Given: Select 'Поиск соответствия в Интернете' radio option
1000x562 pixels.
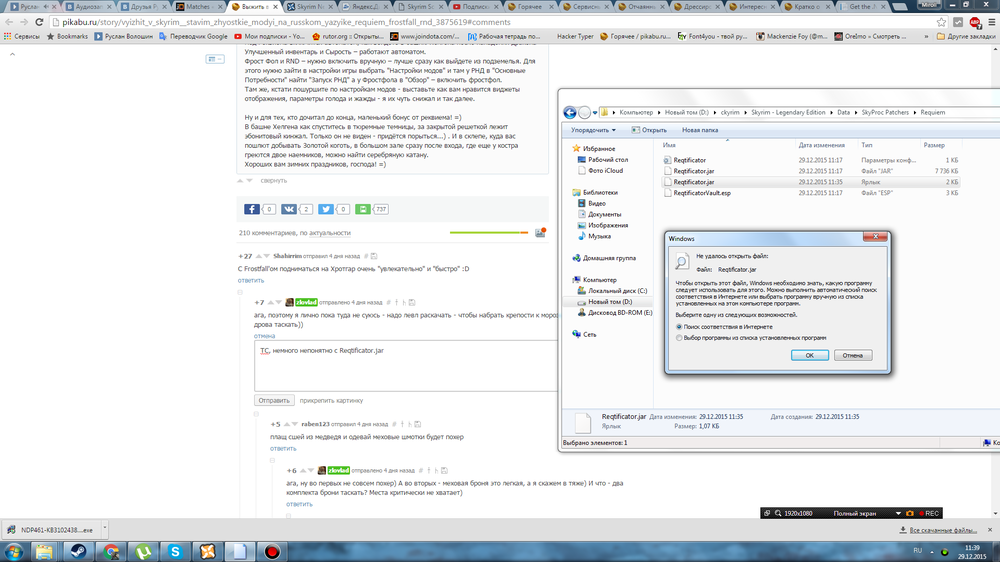Looking at the screenshot, I should point(681,327).
